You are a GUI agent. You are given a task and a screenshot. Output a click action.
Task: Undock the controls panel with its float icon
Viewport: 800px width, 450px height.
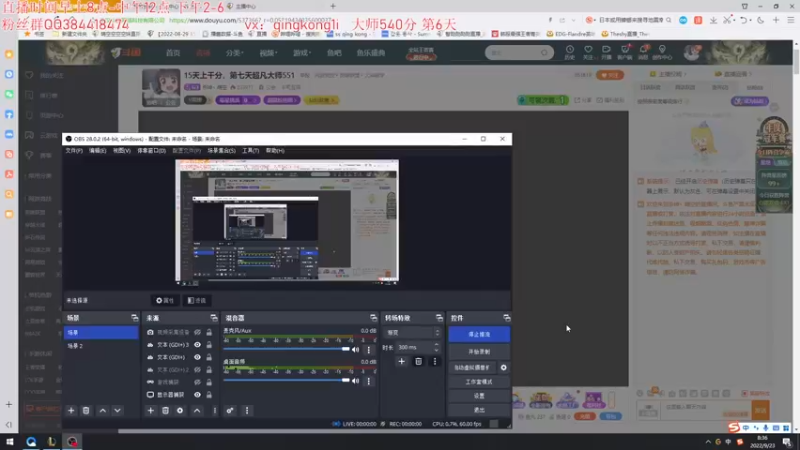pos(507,318)
